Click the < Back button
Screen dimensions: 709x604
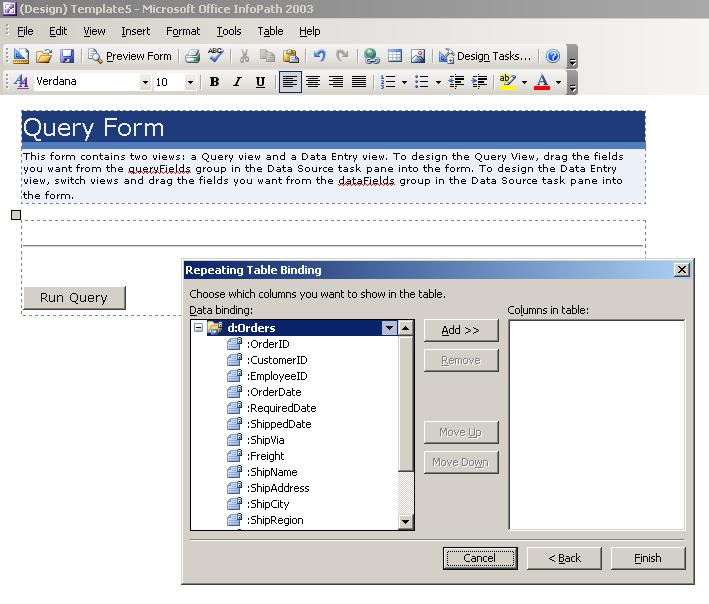tap(564, 558)
